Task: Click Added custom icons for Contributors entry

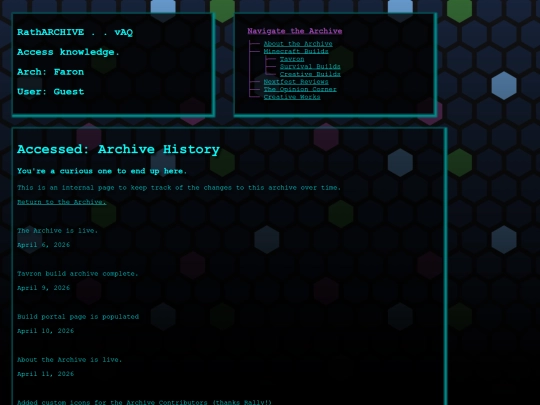Action: pos(144,402)
